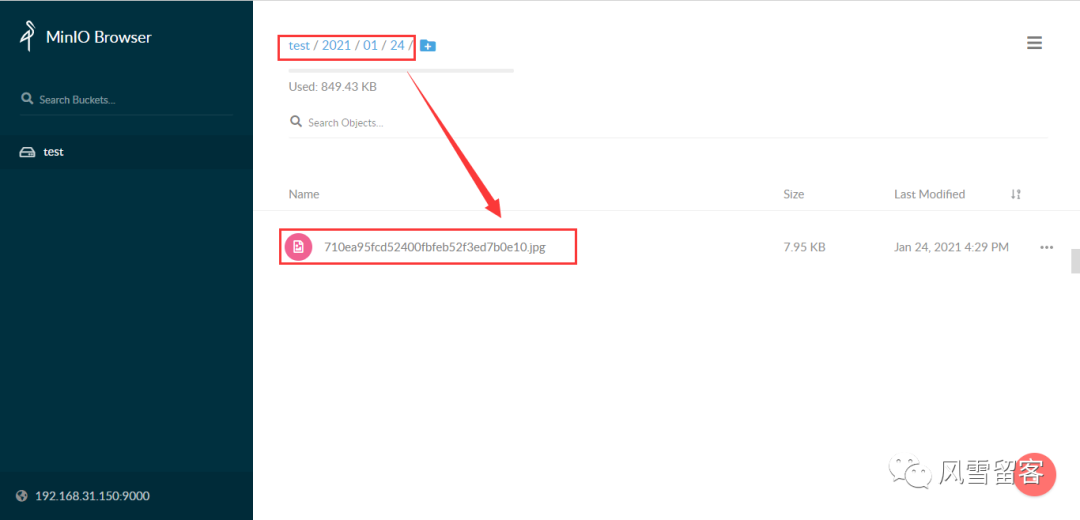Go to the 2021 breadcrumb folder
This screenshot has width=1080, height=520.
tap(336, 46)
